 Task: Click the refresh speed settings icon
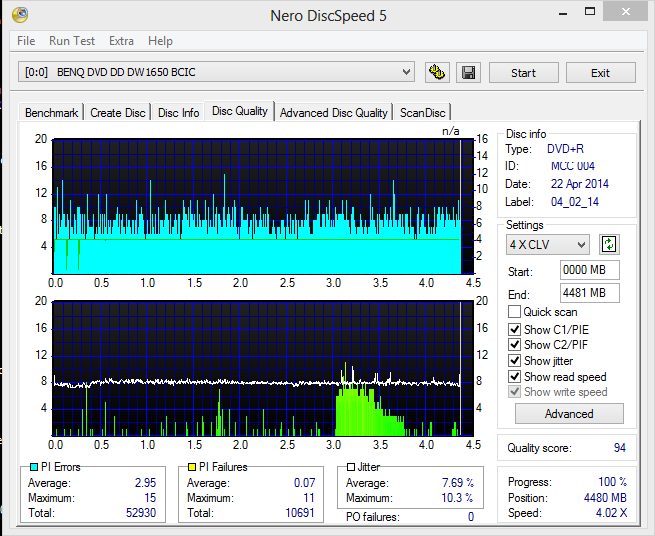coord(609,244)
